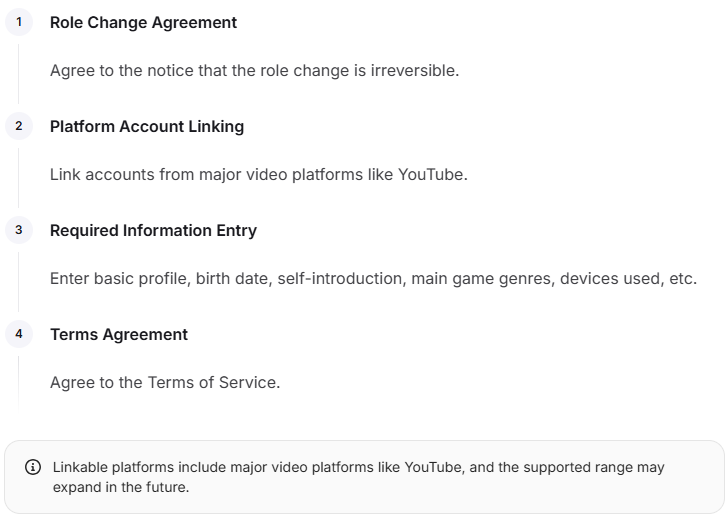Select the Role Change Agreement heading
This screenshot has width=727, height=519.
(143, 22)
